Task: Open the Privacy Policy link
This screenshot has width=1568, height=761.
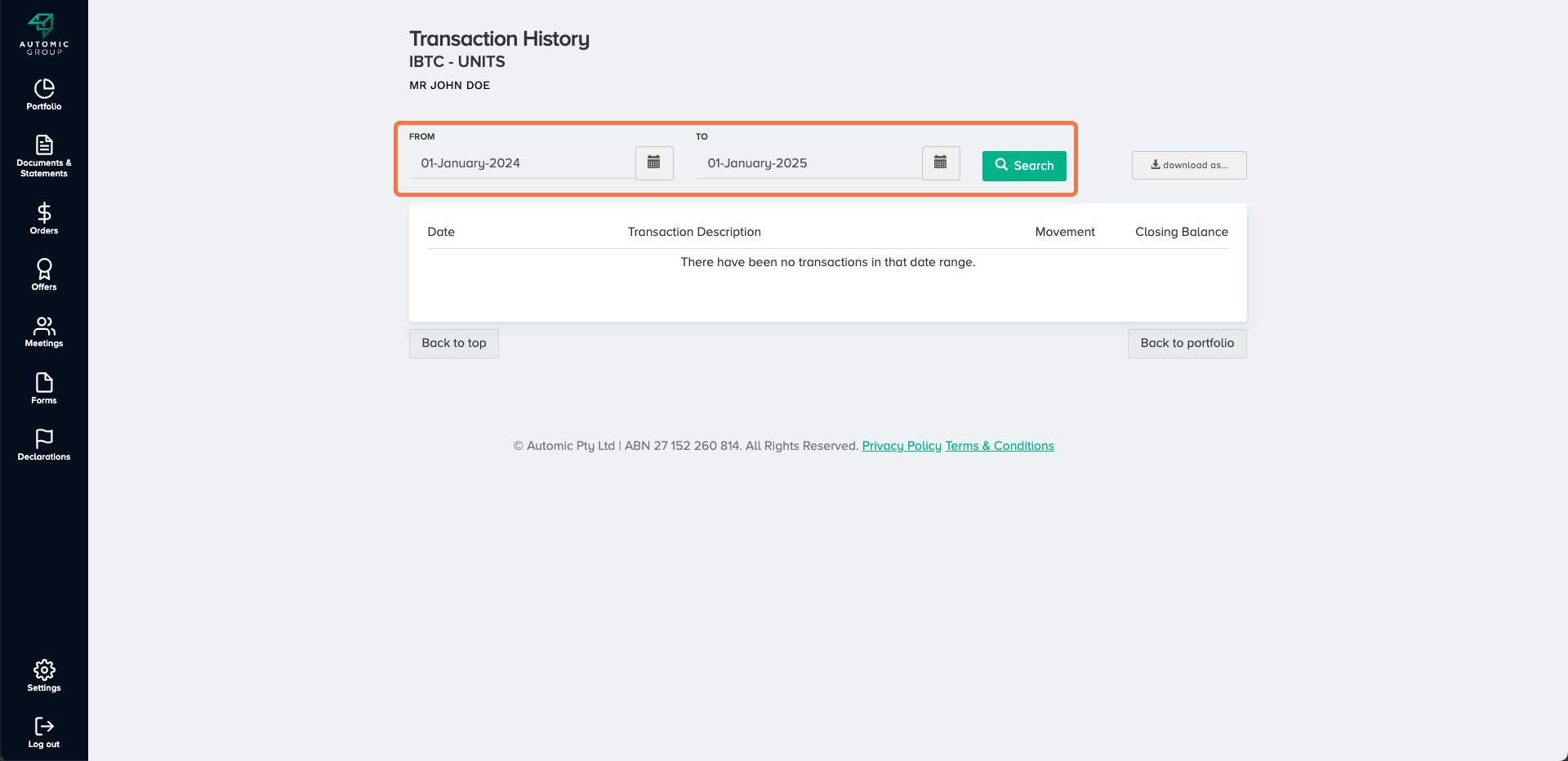Action: coord(902,446)
